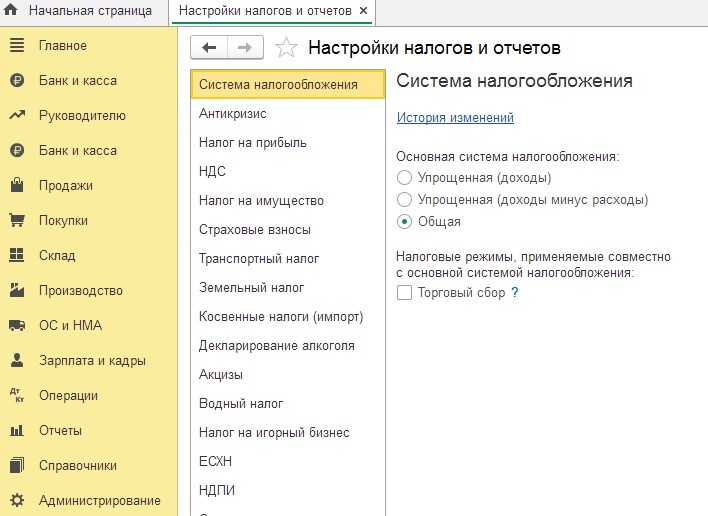Open Администрирование gear icon
This screenshot has height=516, width=708.
(x=17, y=500)
